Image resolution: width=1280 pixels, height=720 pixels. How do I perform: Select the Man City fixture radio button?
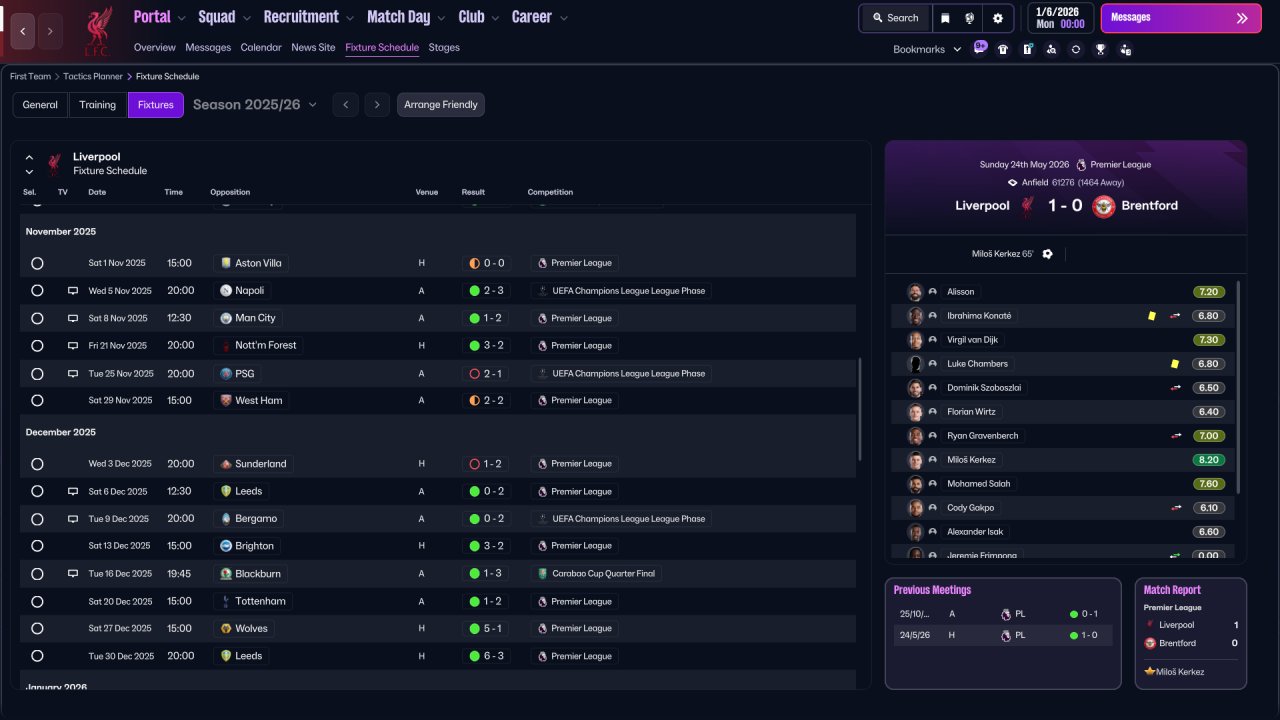(37, 318)
